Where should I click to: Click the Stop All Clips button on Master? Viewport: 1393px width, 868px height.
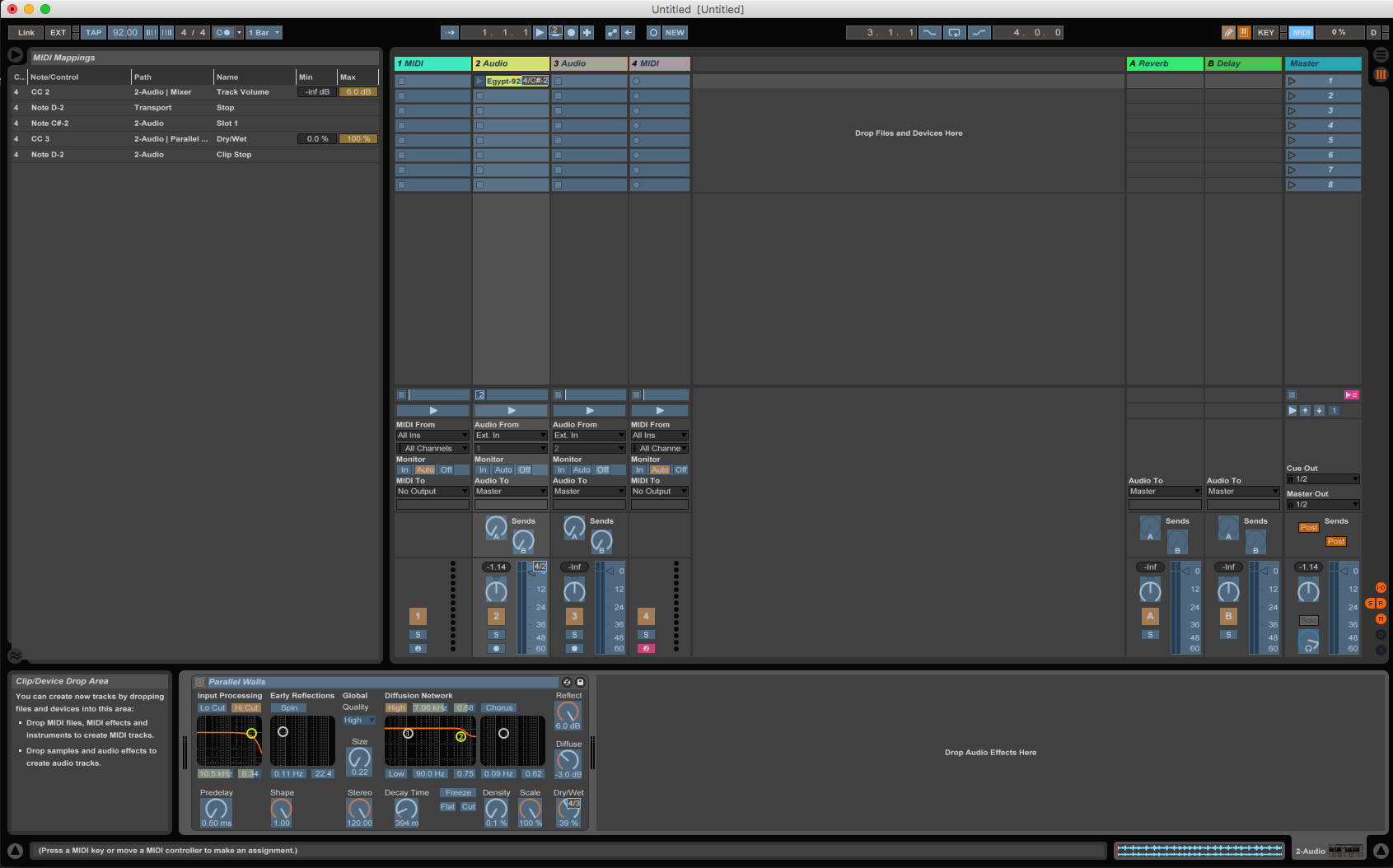1292,395
